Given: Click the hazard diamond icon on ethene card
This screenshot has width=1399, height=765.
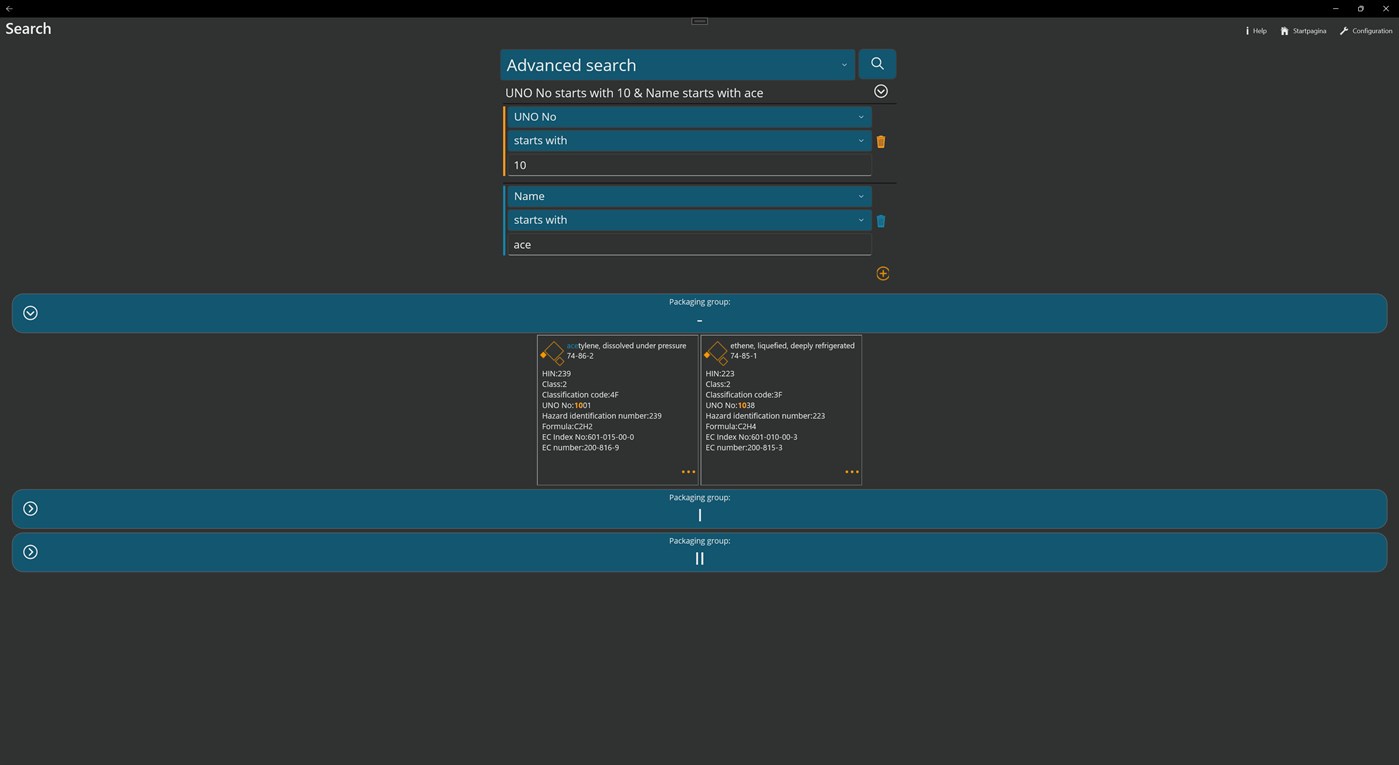Looking at the screenshot, I should point(716,352).
